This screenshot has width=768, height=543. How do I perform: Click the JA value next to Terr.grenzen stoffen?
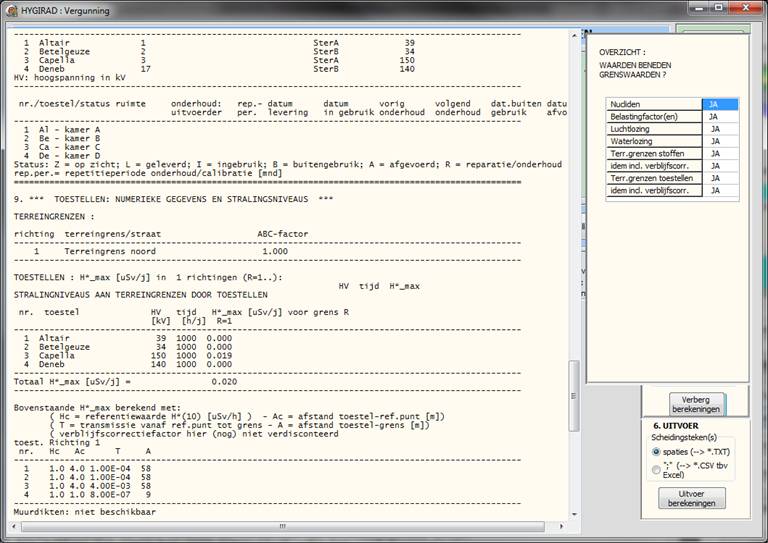coord(720,153)
